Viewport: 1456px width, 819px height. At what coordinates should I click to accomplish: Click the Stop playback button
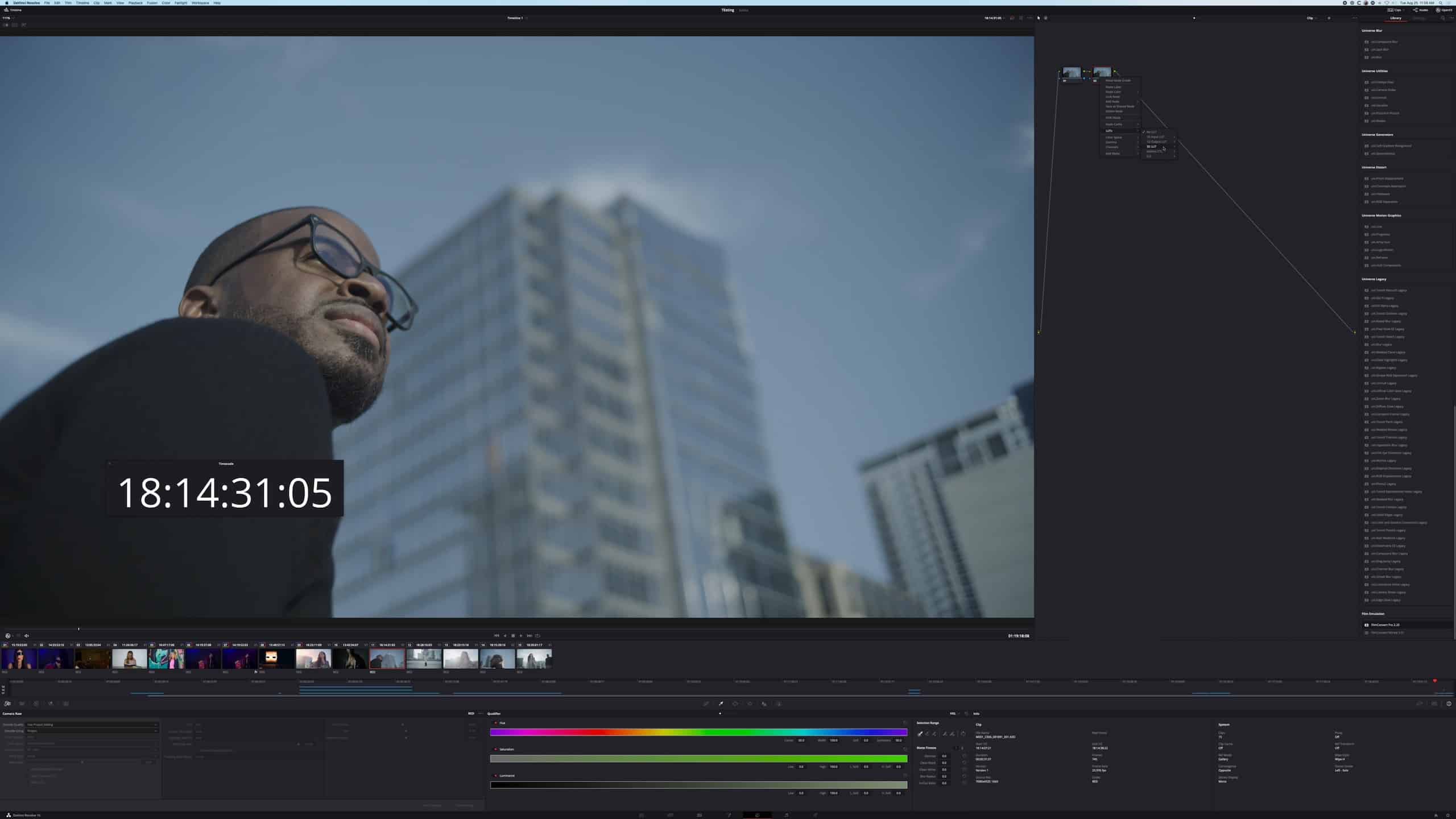(513, 636)
